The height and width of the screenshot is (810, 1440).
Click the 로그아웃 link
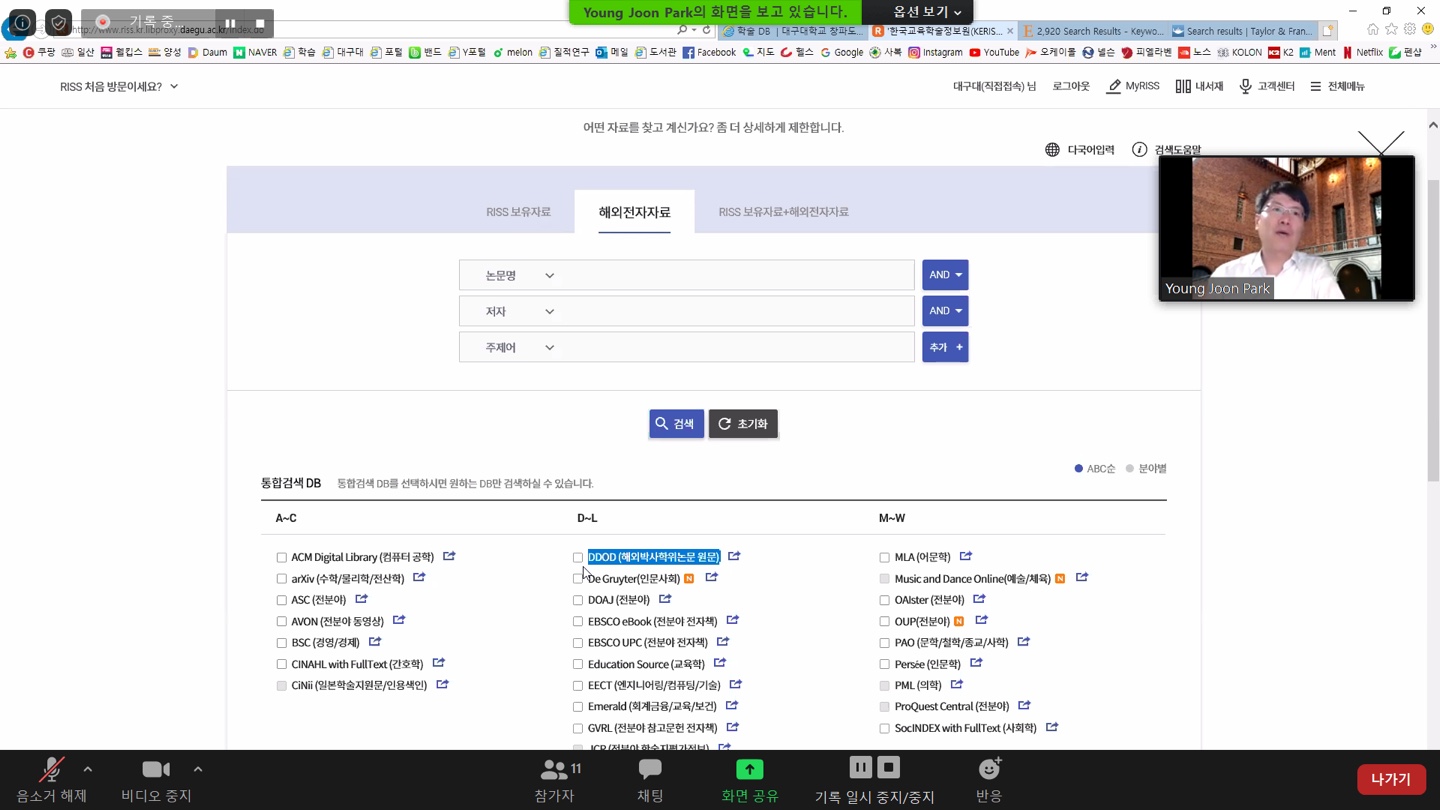1070,87
